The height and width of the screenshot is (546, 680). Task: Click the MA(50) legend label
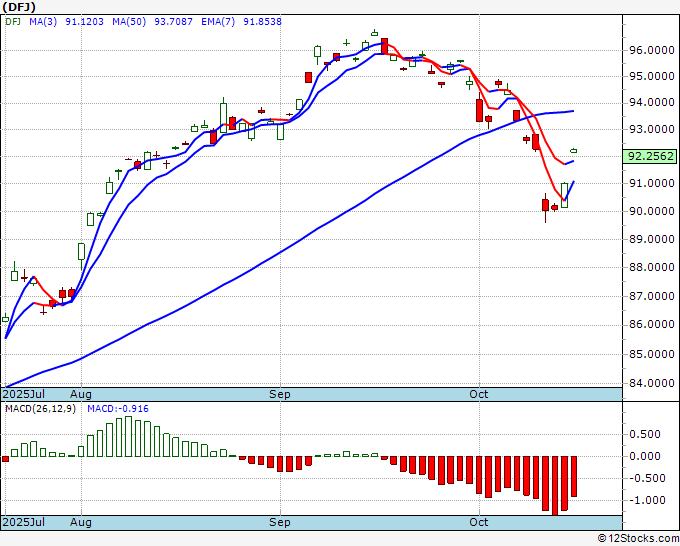pos(129,21)
